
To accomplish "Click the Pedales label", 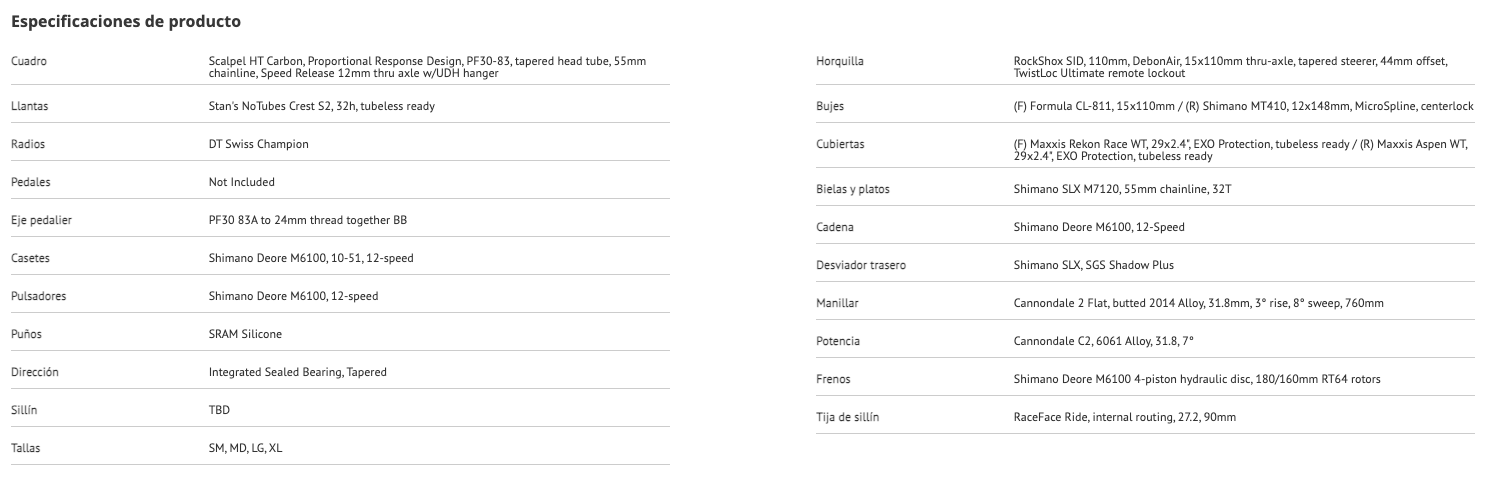I will [30, 182].
